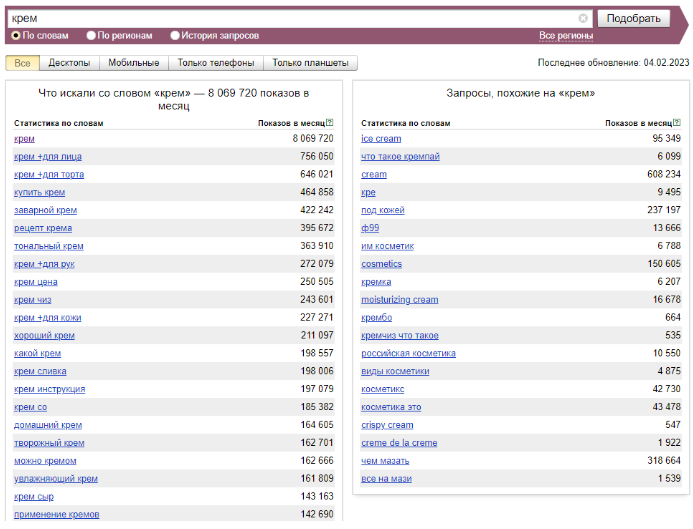This screenshot has width=693, height=529.
Task: Open the 'крем +для лица' link
Action: tap(48, 156)
